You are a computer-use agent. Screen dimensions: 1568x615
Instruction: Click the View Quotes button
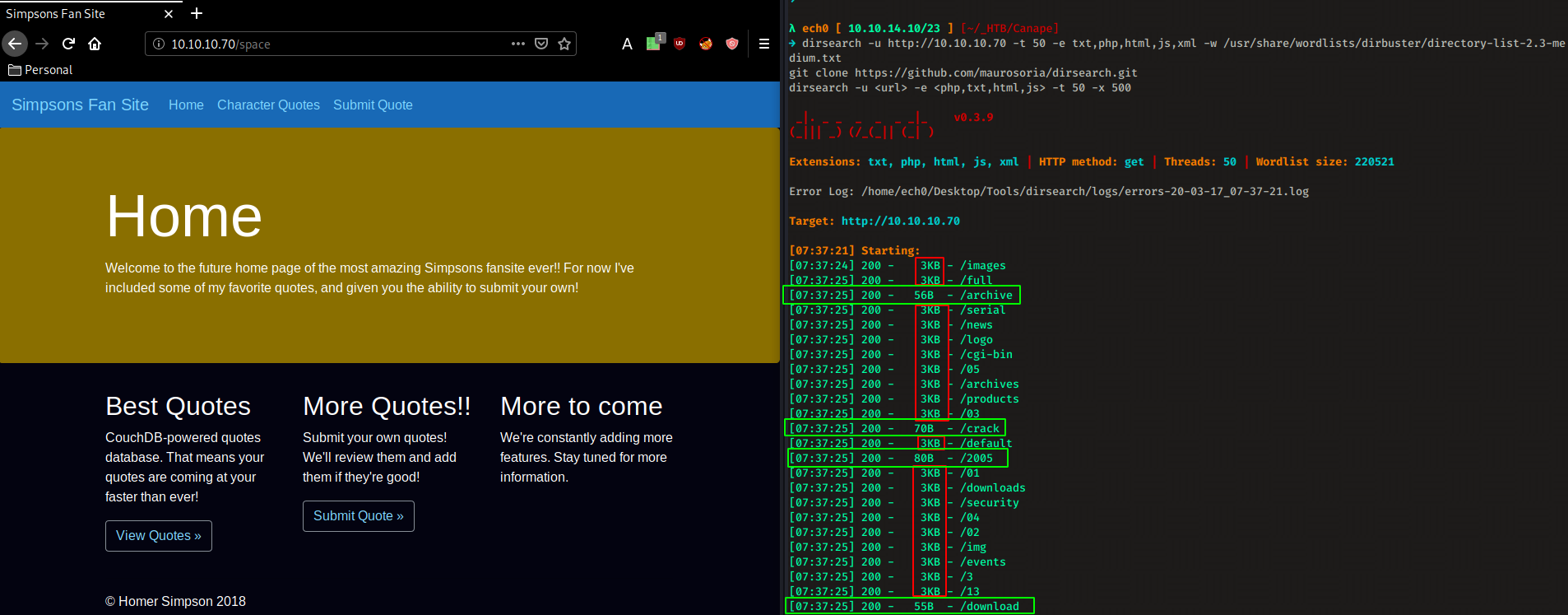coord(159,536)
